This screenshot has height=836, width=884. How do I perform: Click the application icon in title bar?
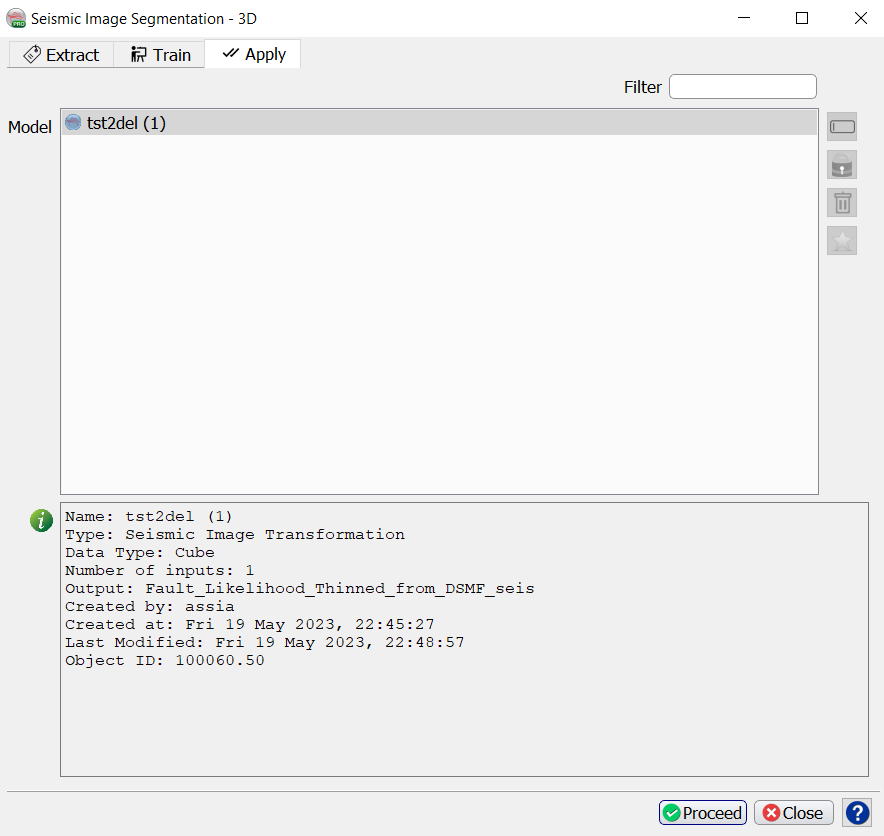tap(16, 18)
